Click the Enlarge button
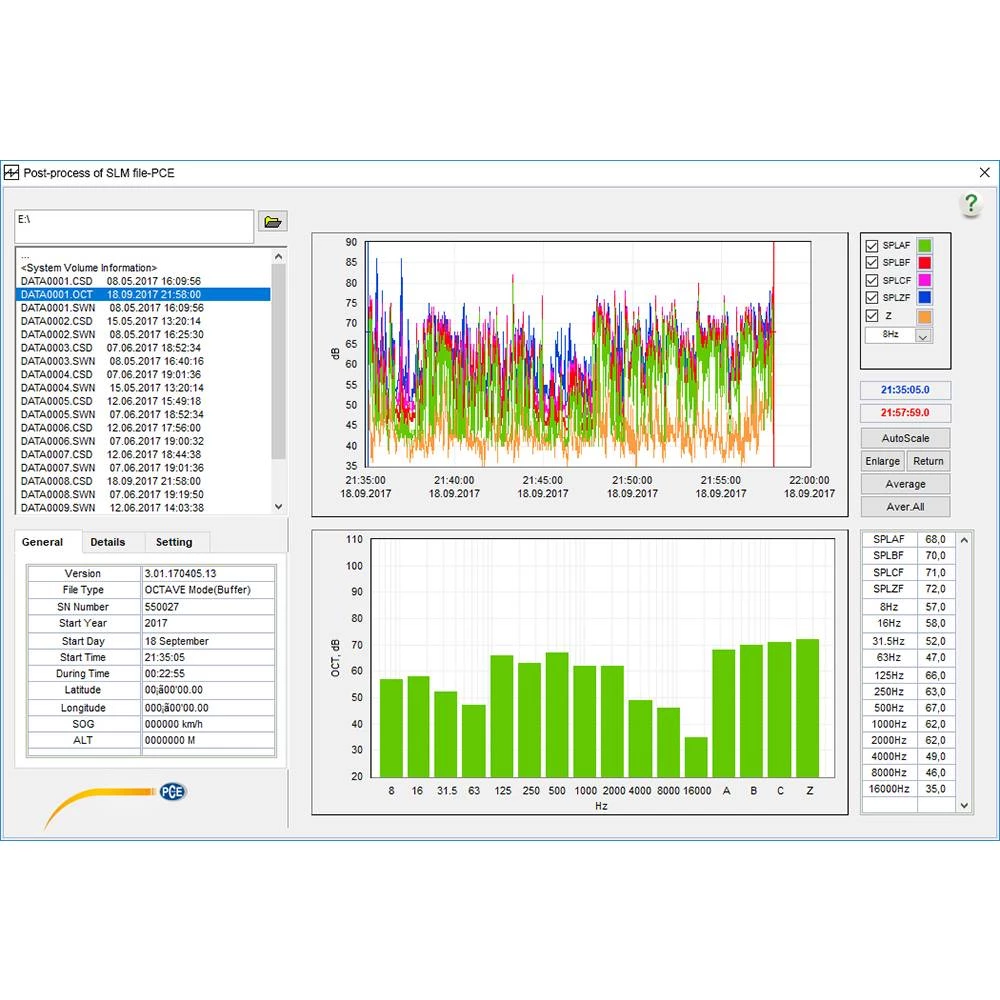Image resolution: width=1000 pixels, height=1000 pixels. point(883,461)
